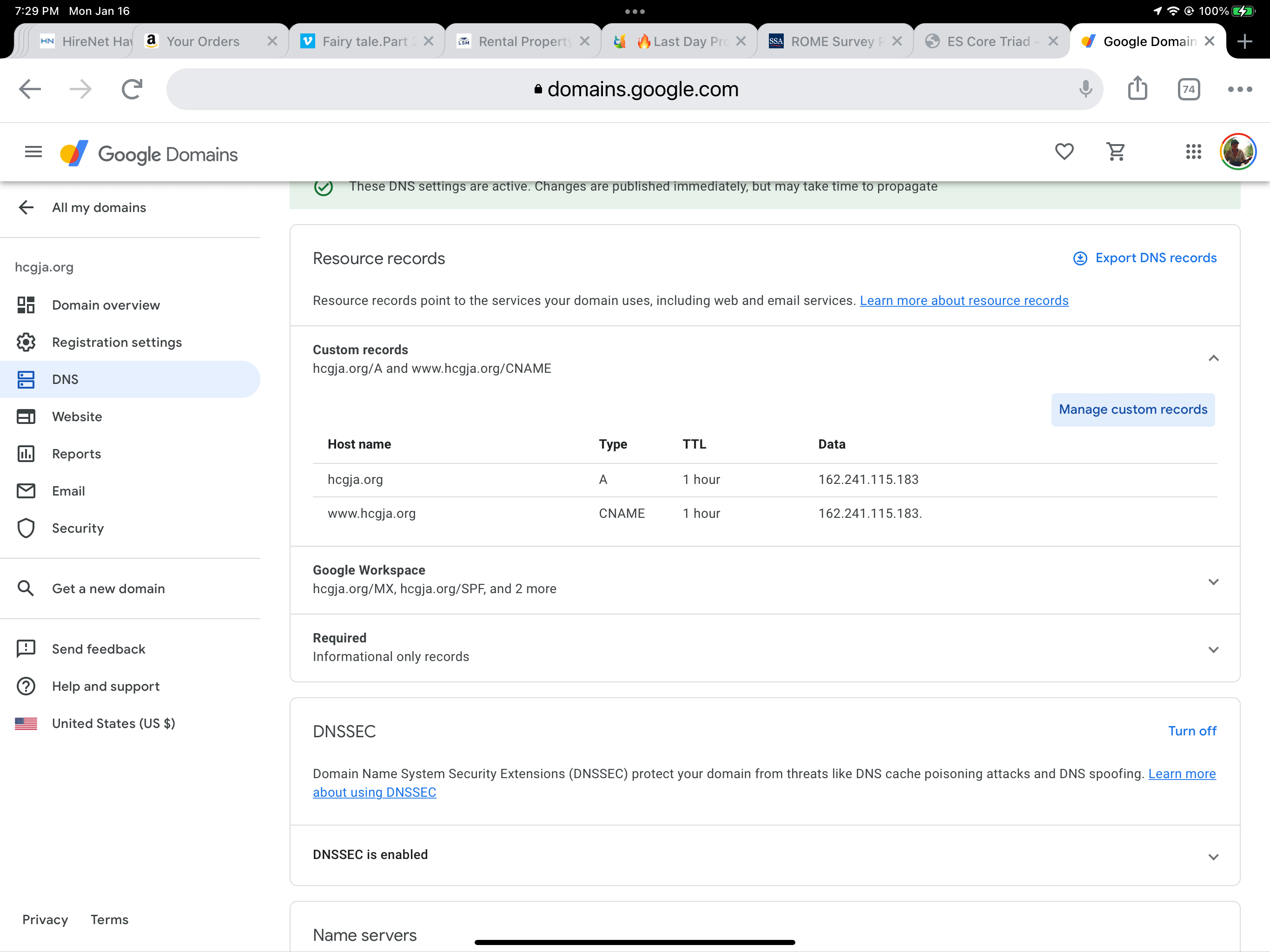Collapse the Custom records section
This screenshot has height=952, width=1270.
click(x=1213, y=358)
